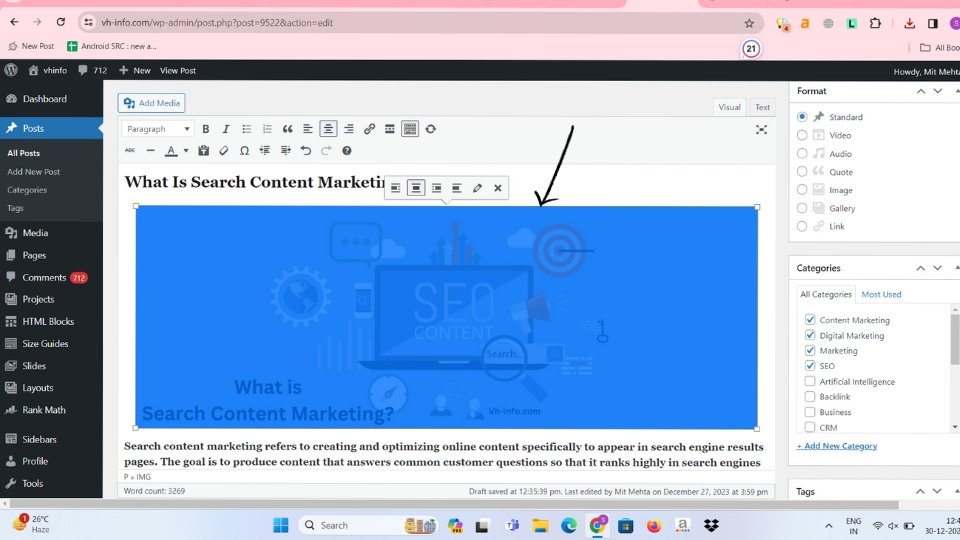Move Format panel down
Screen dimensions: 960x540
tap(937, 91)
